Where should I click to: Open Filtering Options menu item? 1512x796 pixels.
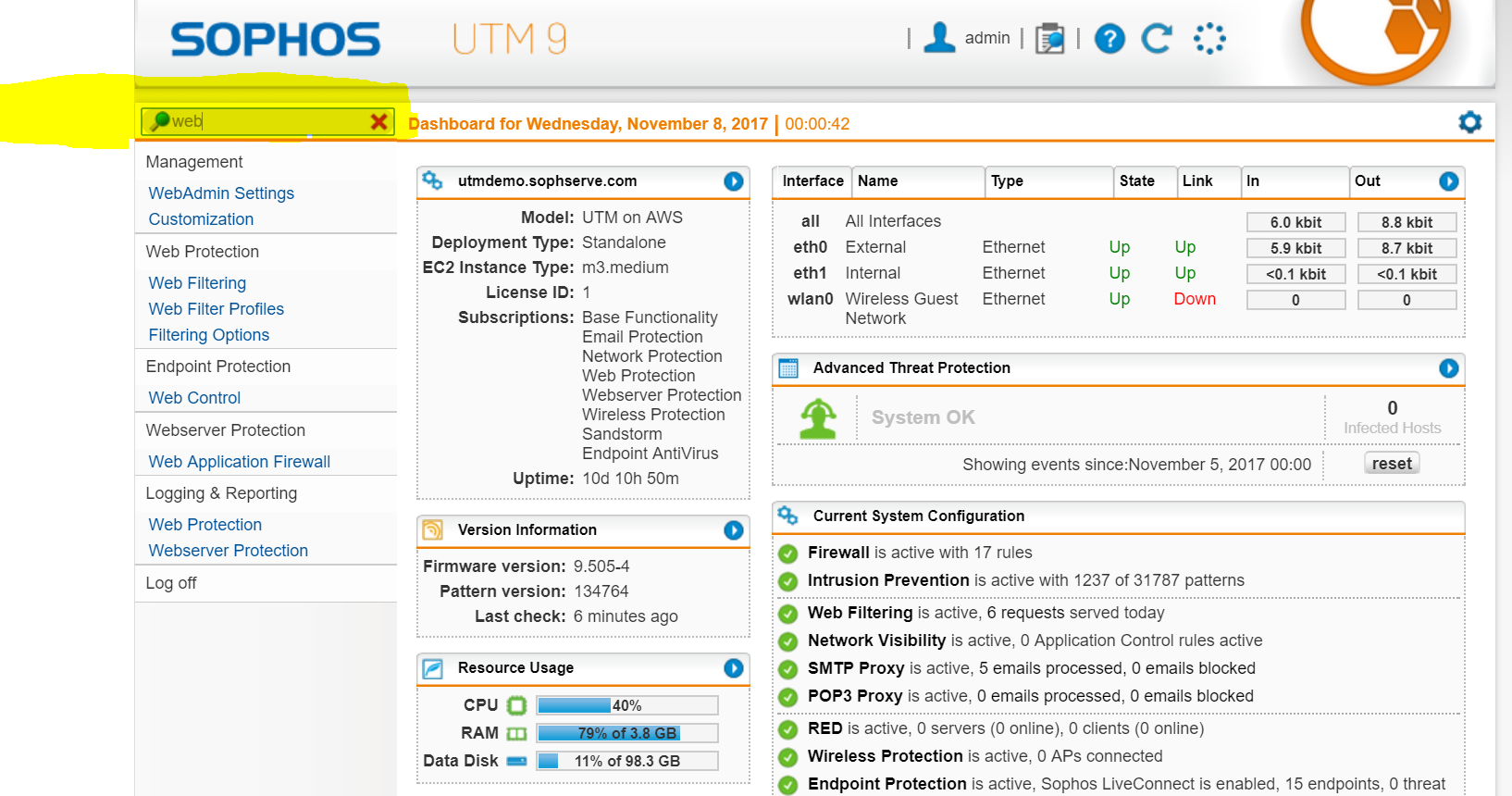point(209,335)
